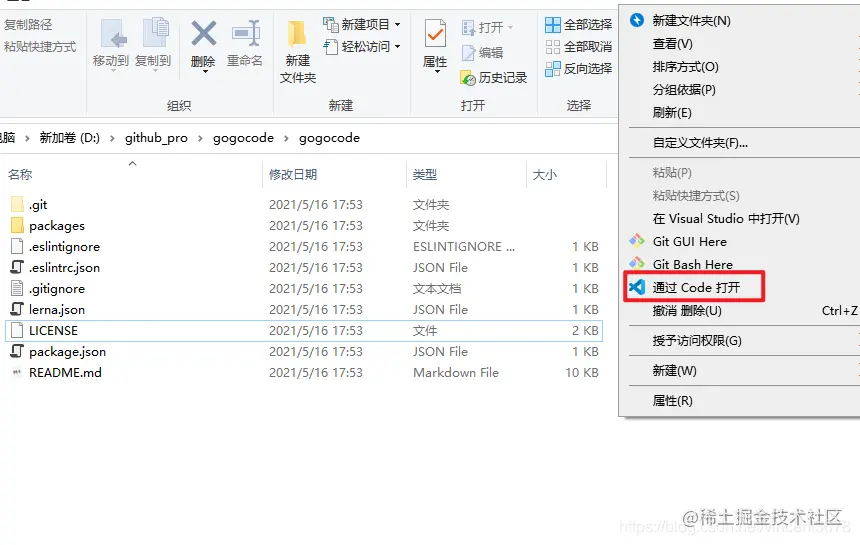Image resolution: width=860 pixels, height=545 pixels.
Task: Expand breadcrumb chevron after 新加卷 (D:)
Action: (x=112, y=138)
